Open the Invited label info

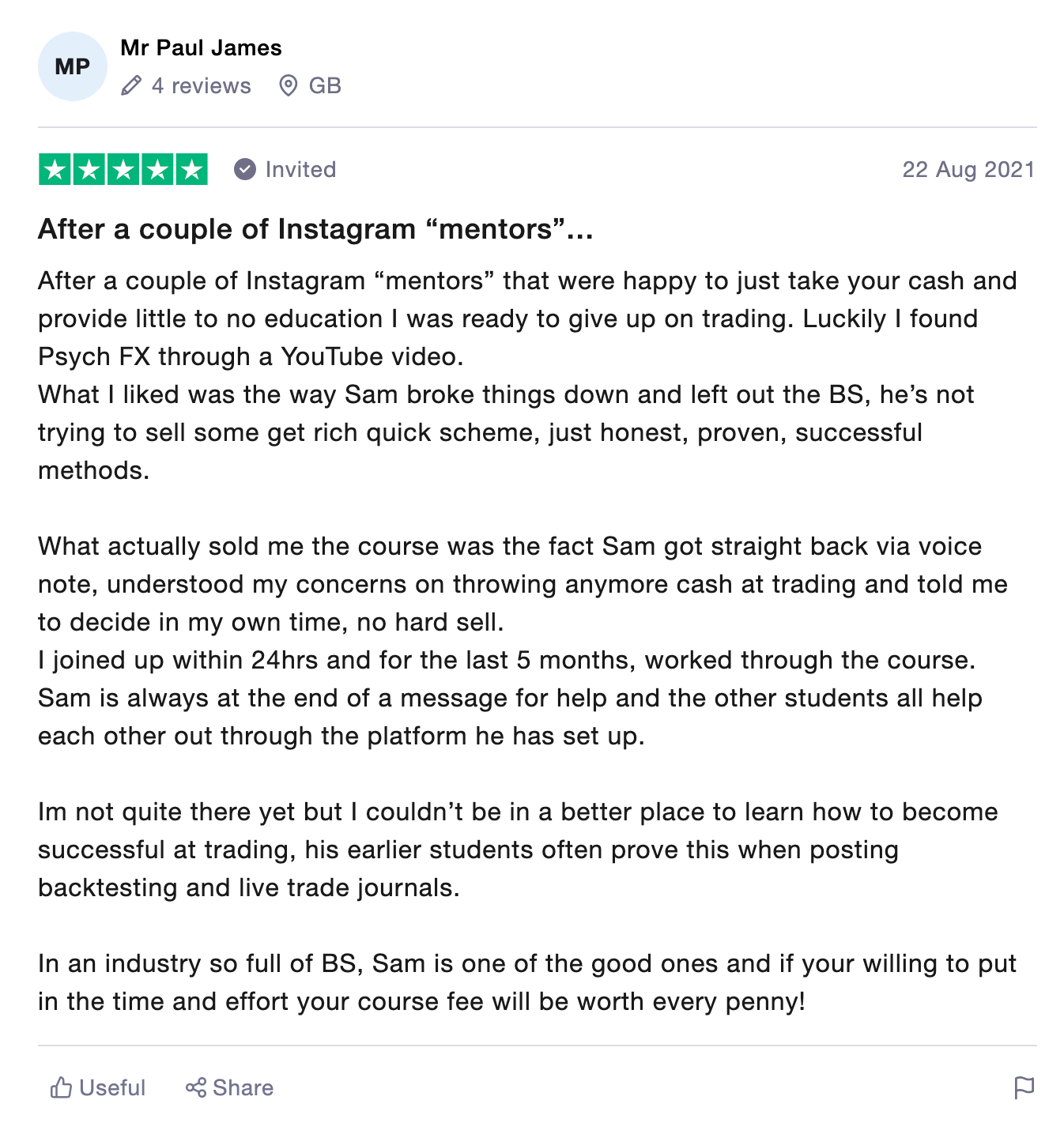click(x=300, y=169)
